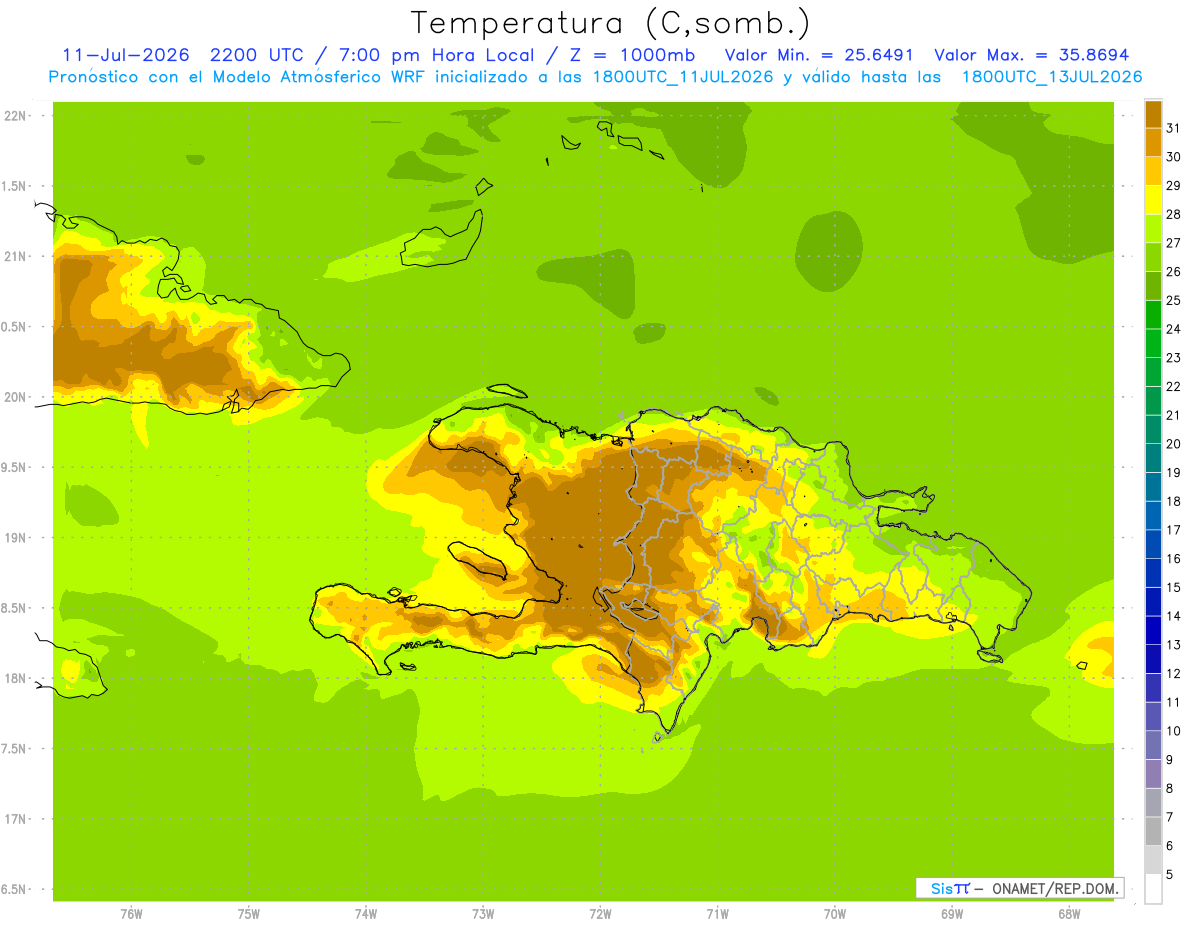This screenshot has width=1200, height=927.
Task: Click the legend value "20"
Action: (x=1174, y=444)
